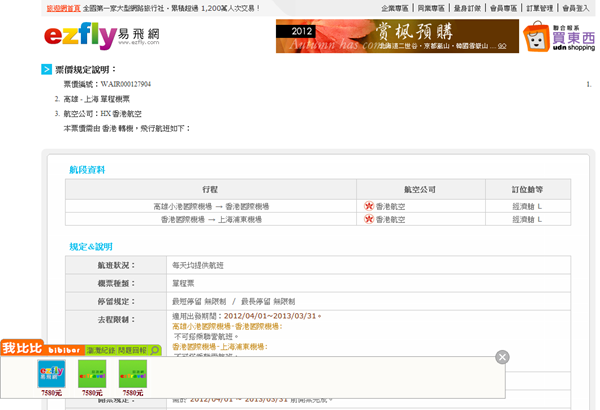Open the 問題回報 tab in bibibar
The width and height of the screenshot is (600, 410).
point(133,350)
